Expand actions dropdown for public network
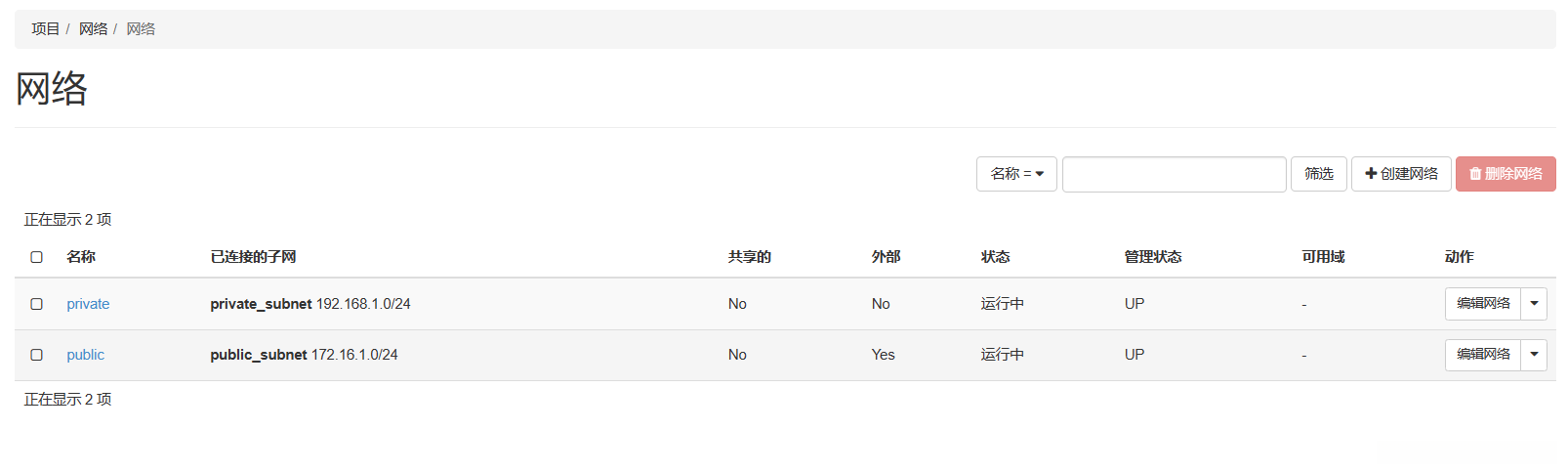The image size is (1568, 473). (1534, 355)
